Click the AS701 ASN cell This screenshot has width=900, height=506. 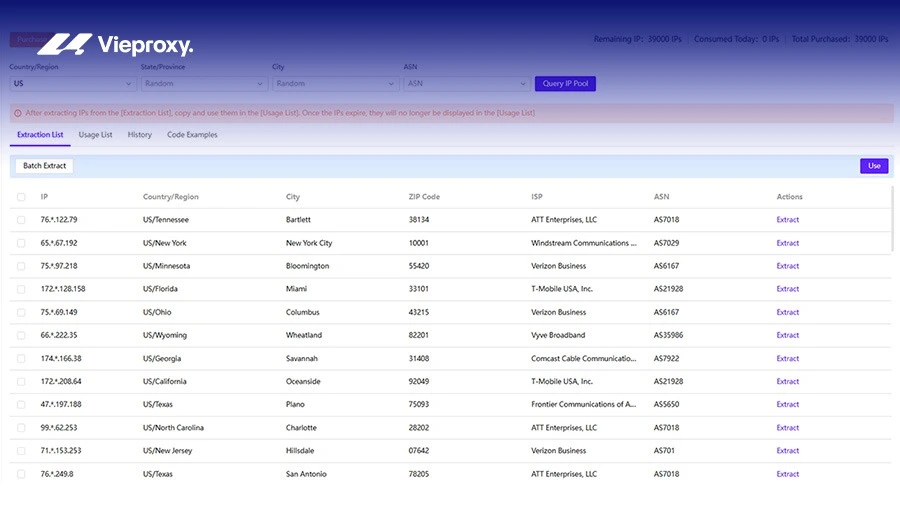pos(664,451)
